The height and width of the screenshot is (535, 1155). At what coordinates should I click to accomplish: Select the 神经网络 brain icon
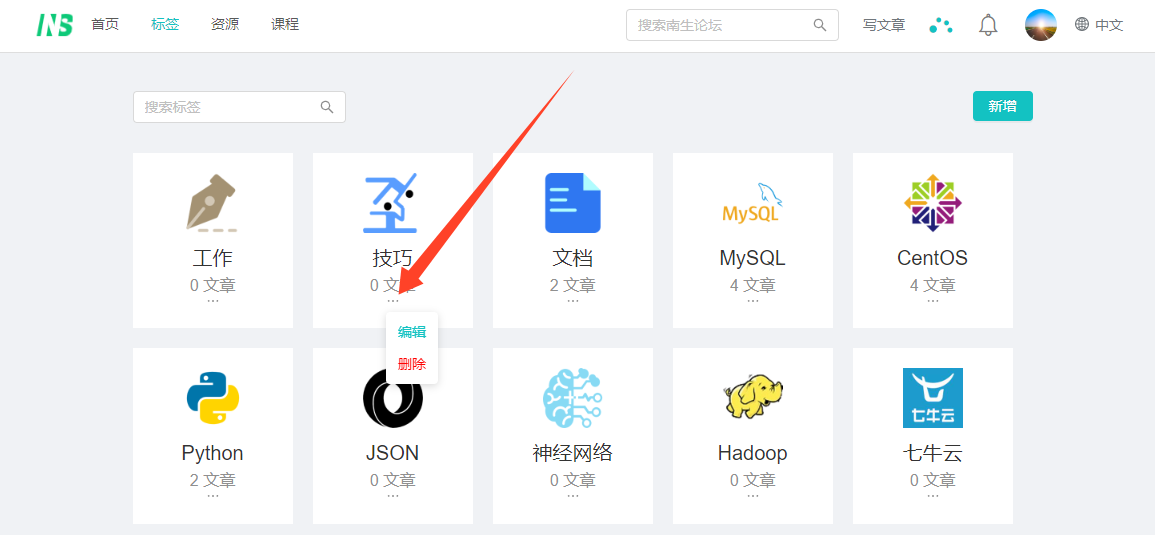tap(572, 398)
